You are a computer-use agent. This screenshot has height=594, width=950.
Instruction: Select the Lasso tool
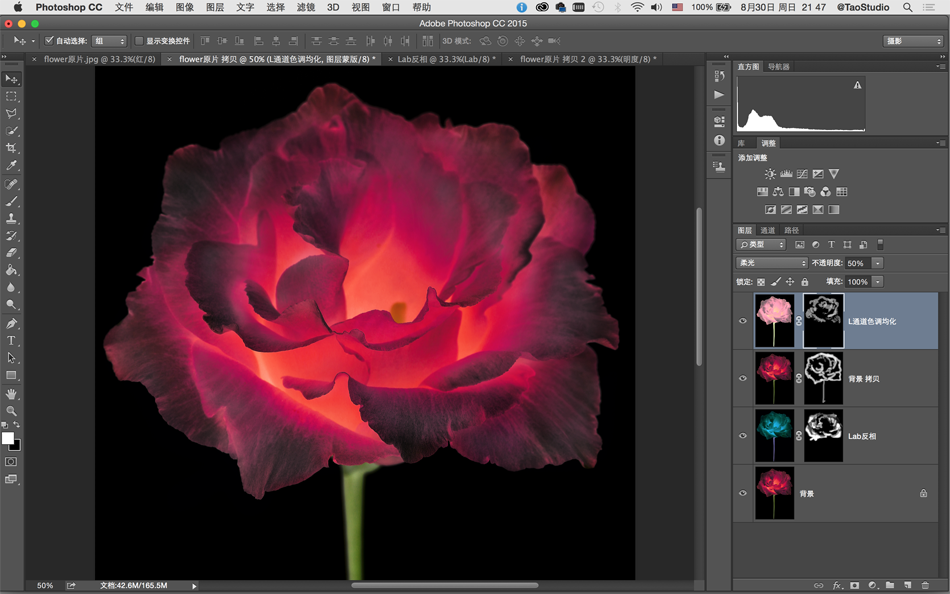tap(12, 113)
